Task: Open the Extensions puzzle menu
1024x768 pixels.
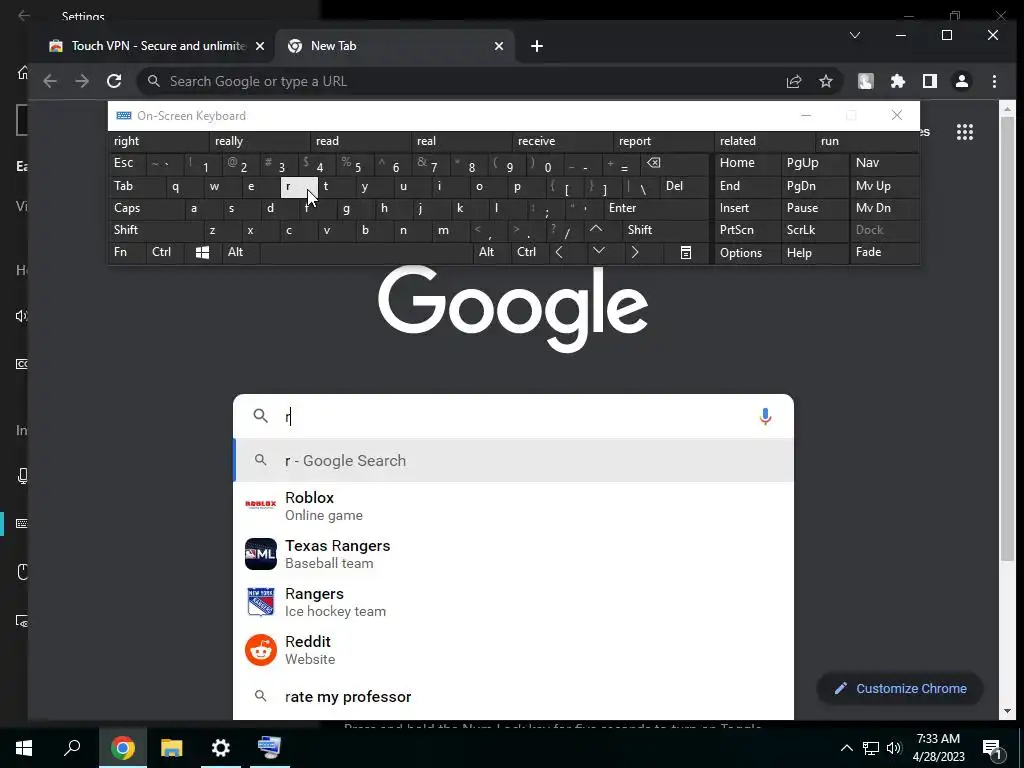Action: pos(898,81)
